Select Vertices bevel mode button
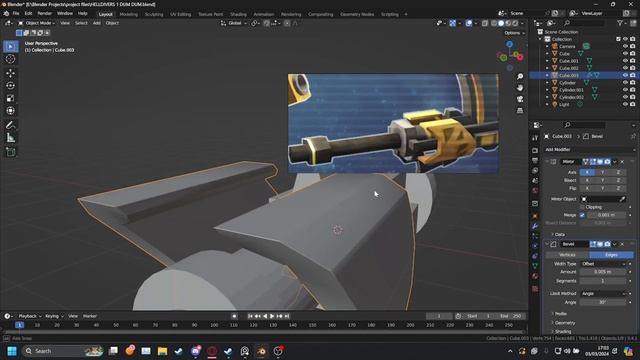Image resolution: width=640 pixels, height=360 pixels. point(567,255)
